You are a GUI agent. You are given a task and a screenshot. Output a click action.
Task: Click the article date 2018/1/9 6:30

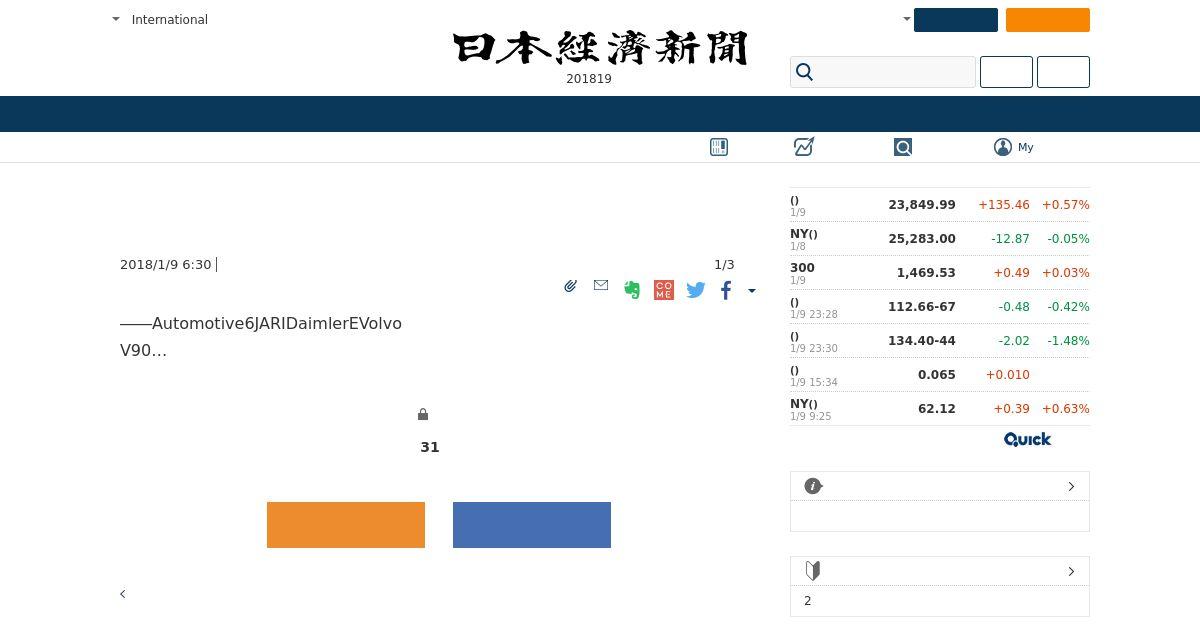[166, 264]
